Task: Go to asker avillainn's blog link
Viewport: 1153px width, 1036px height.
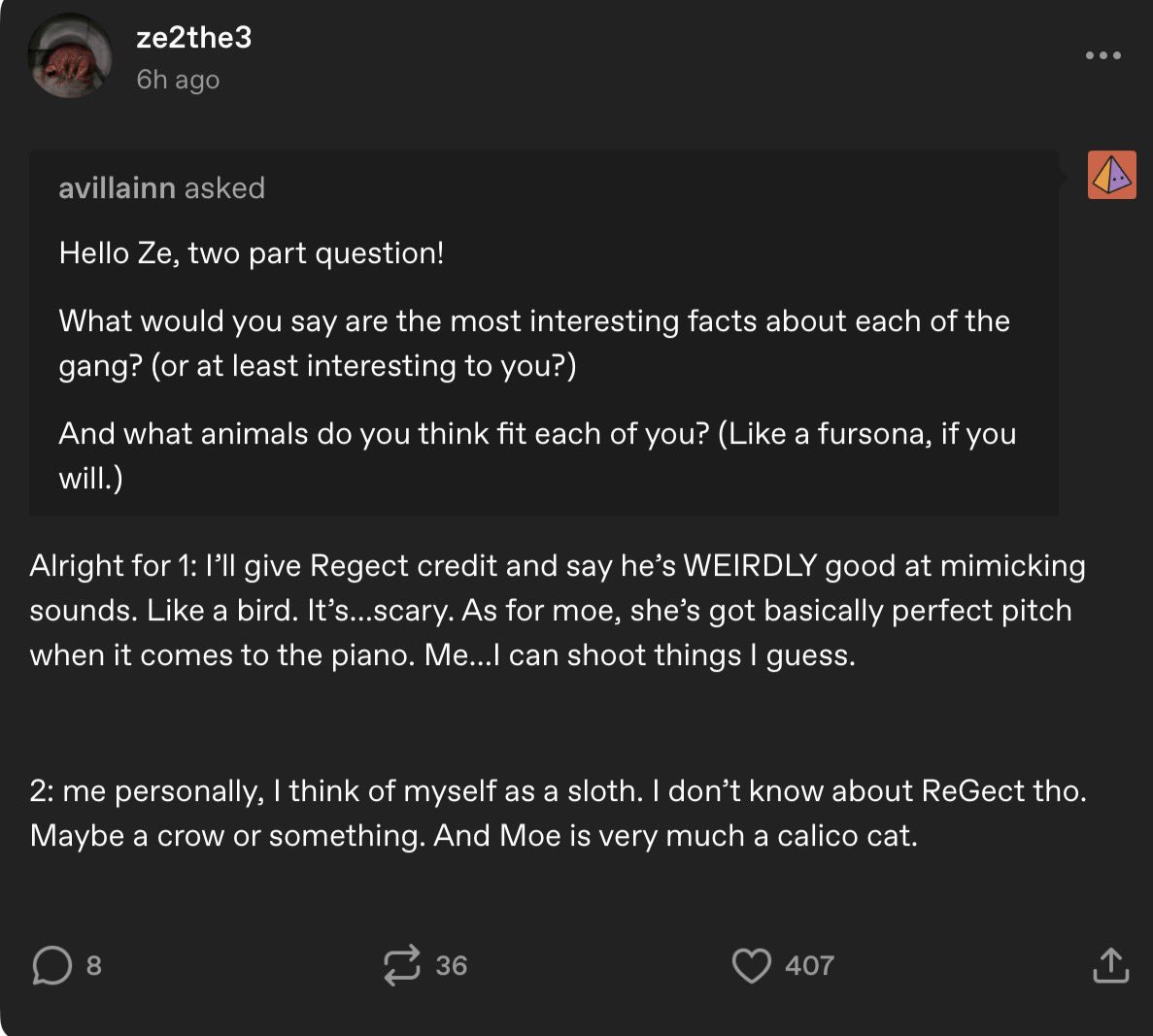Action: tap(117, 187)
